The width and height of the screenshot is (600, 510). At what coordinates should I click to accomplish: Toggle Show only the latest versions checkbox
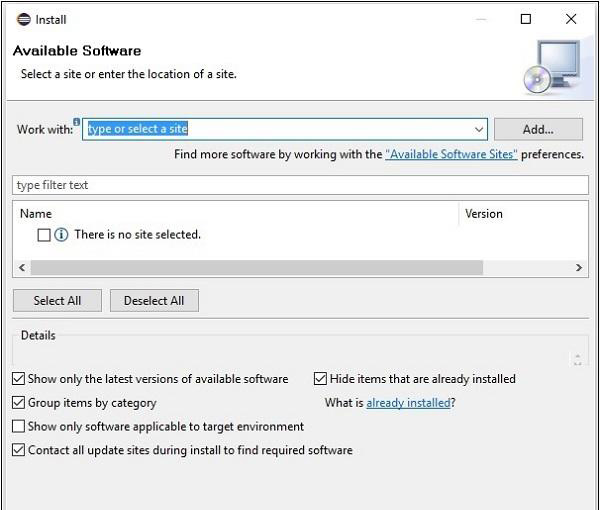point(18,379)
